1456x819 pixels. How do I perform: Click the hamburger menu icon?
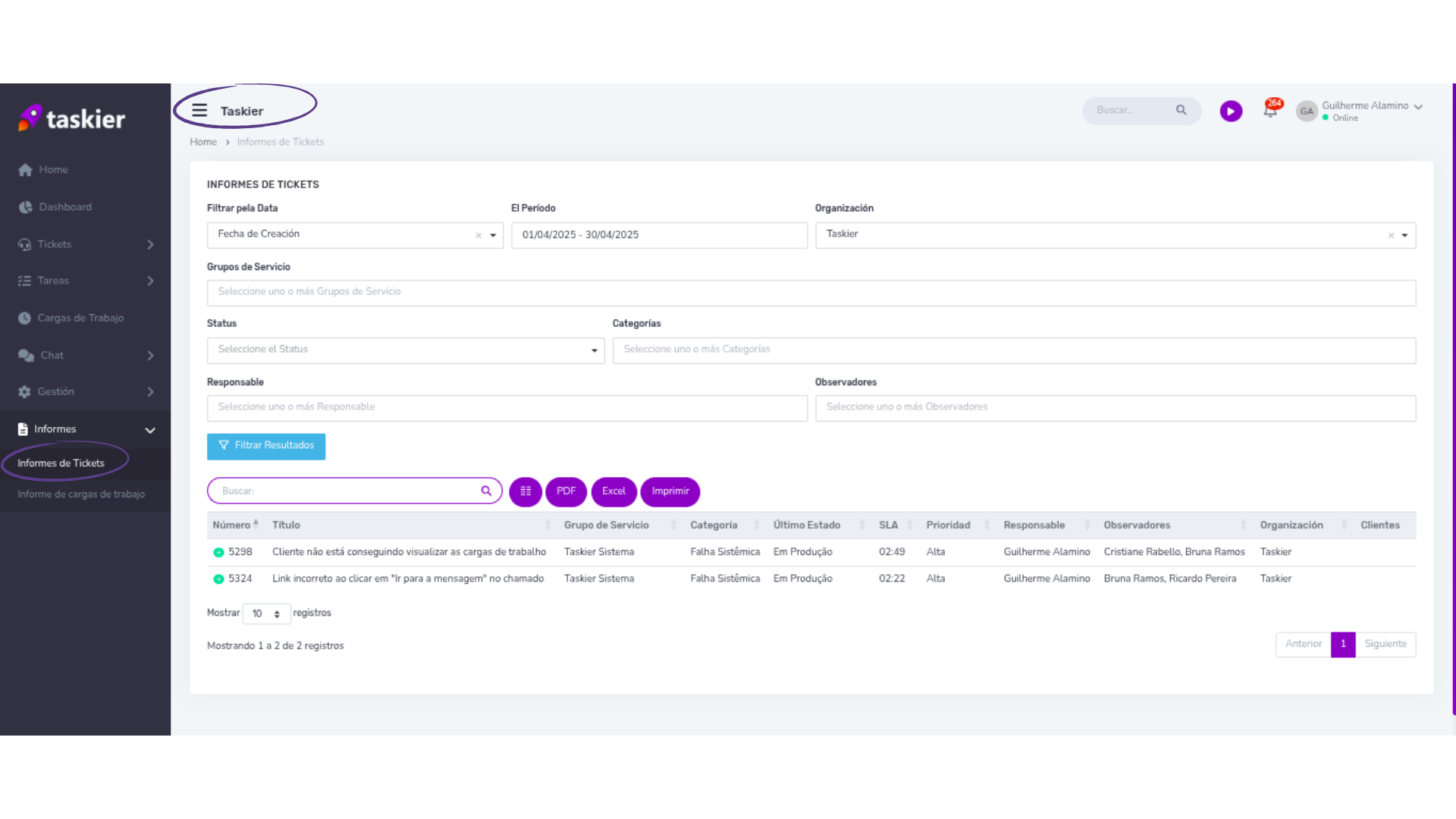(x=199, y=111)
